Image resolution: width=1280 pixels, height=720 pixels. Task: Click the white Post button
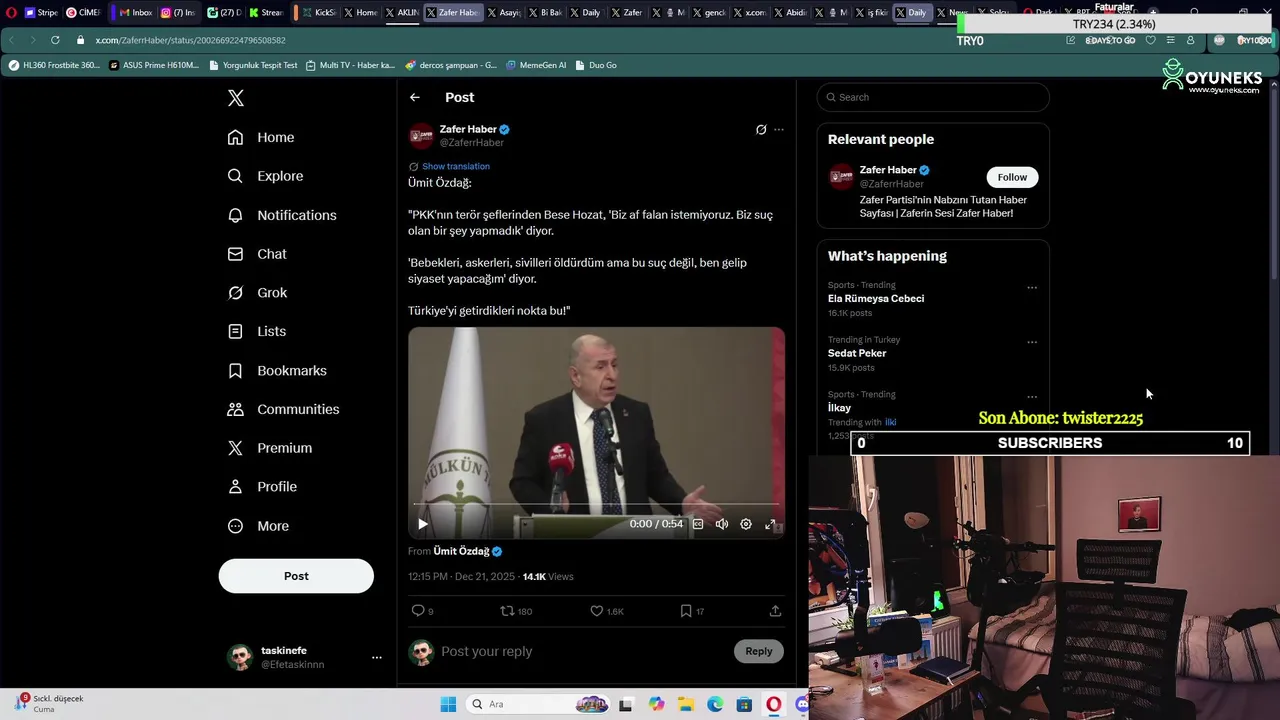tap(296, 576)
